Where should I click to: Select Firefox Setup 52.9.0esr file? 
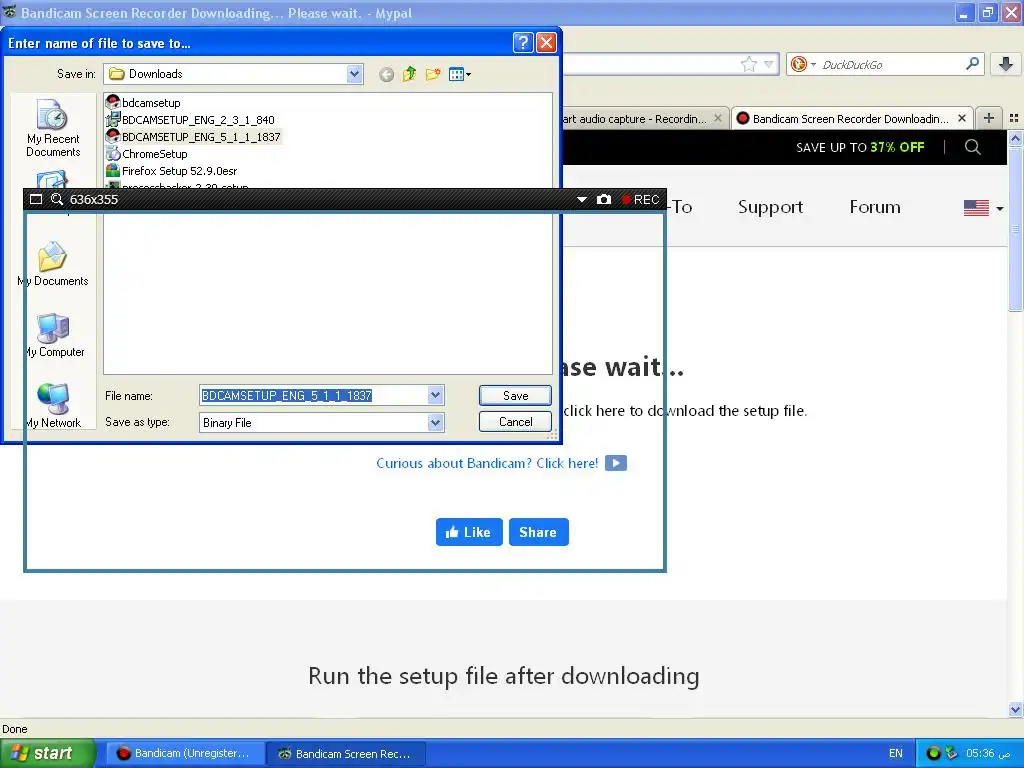tap(171, 170)
